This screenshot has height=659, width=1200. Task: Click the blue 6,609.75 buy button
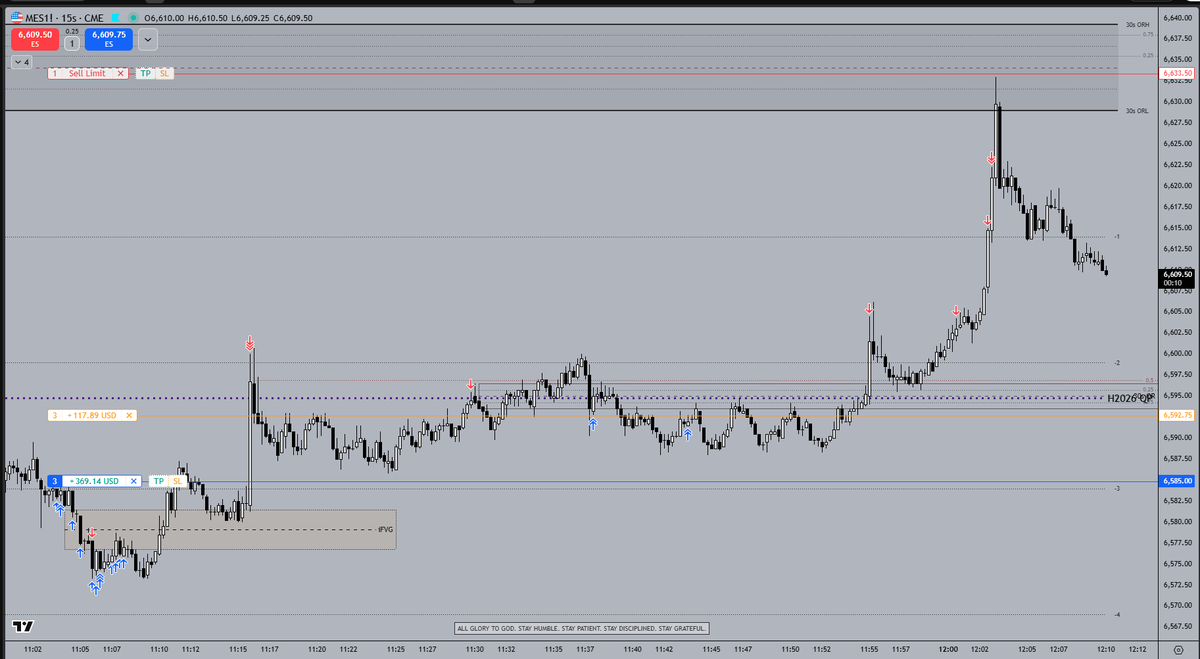(108, 38)
